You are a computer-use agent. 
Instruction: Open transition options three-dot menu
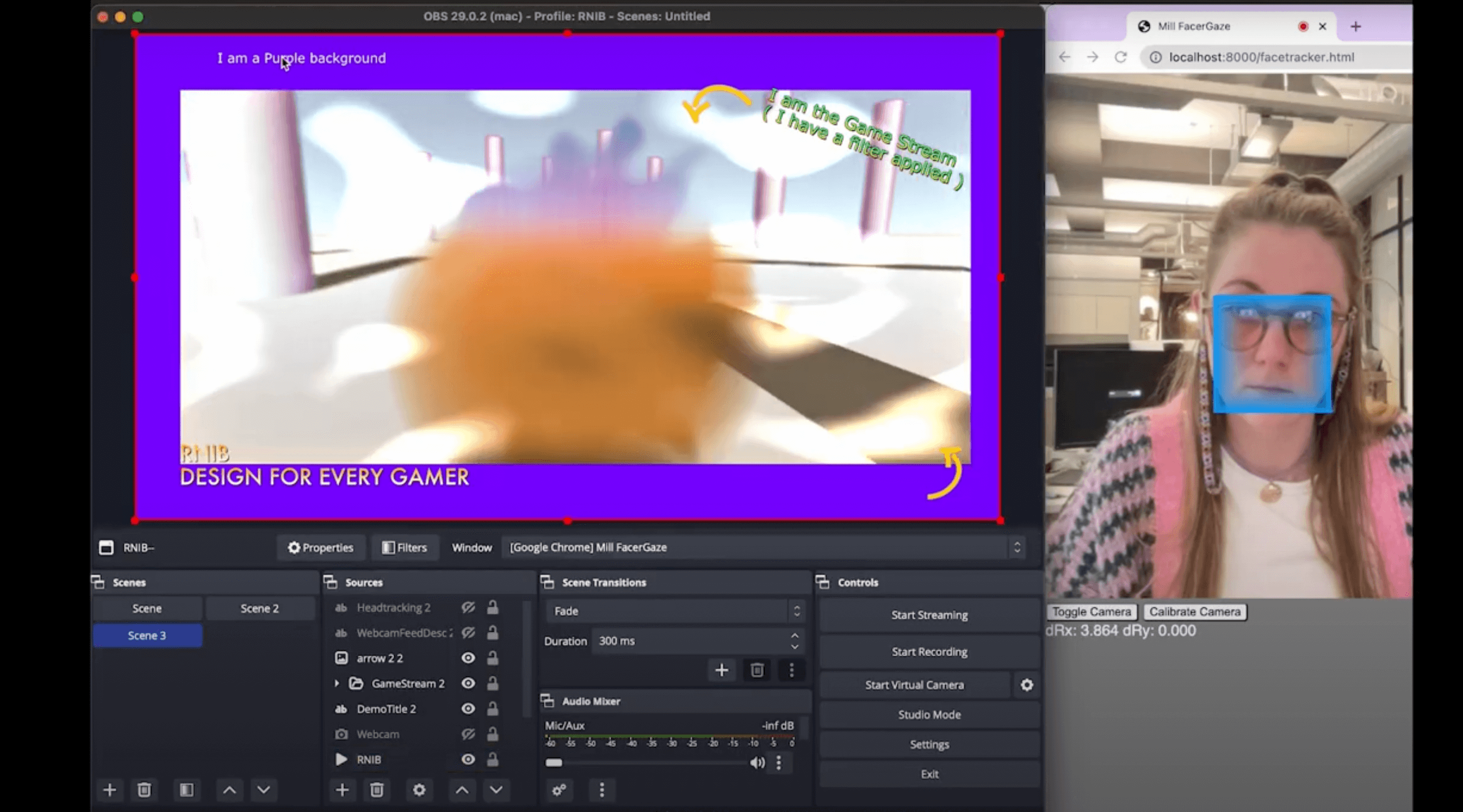791,670
